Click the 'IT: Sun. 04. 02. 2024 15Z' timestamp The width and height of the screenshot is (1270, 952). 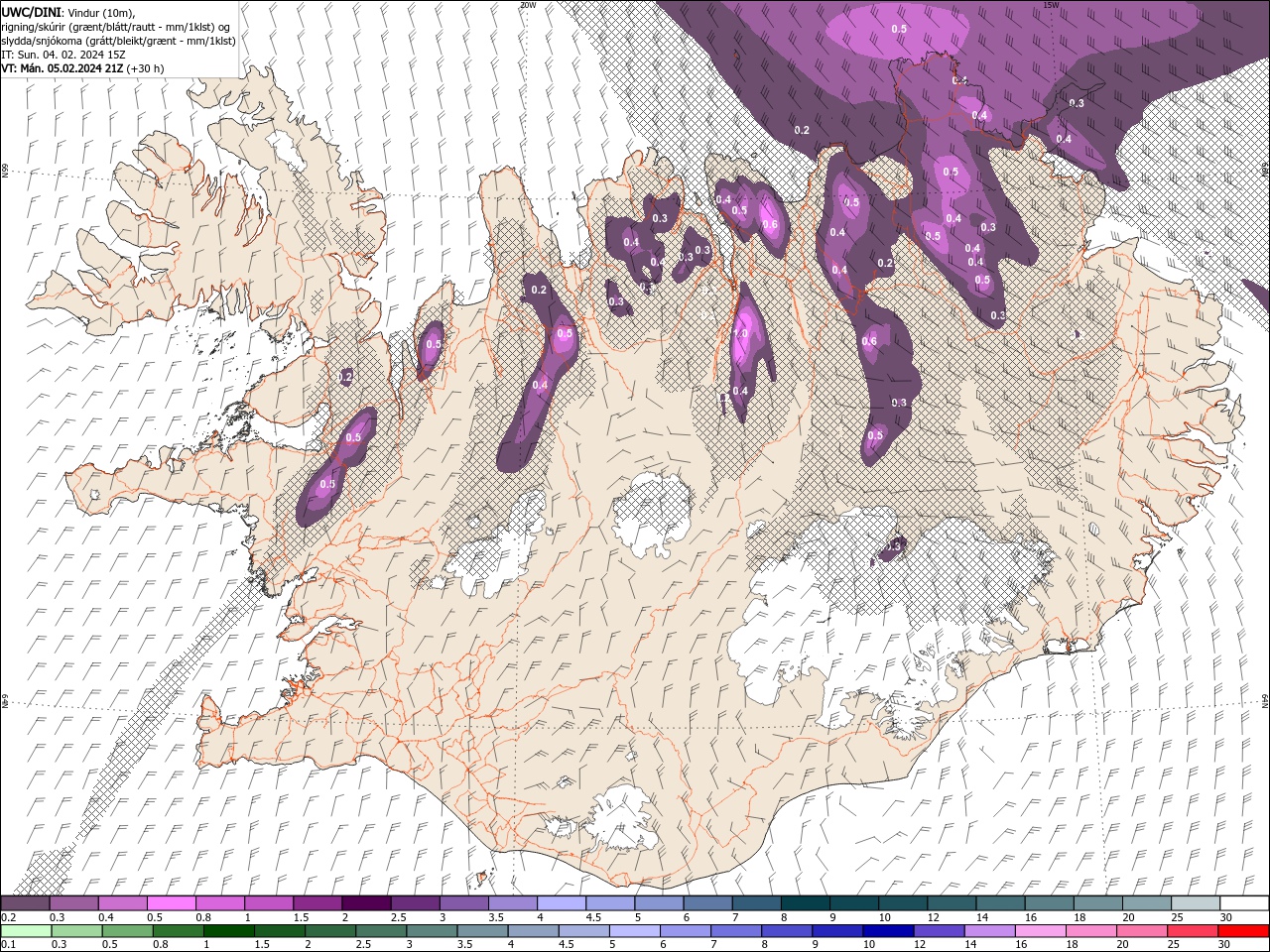[63, 55]
